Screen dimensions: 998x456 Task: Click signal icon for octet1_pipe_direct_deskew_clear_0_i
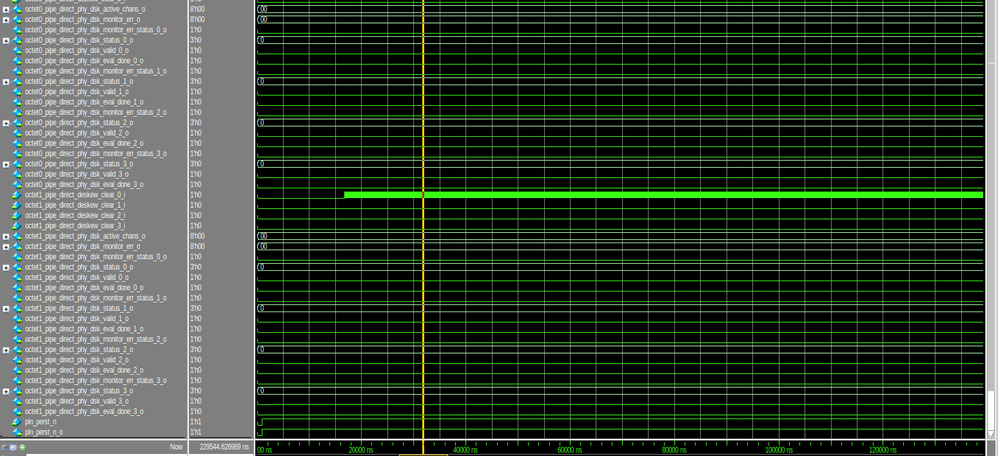pyautogui.click(x=17, y=194)
